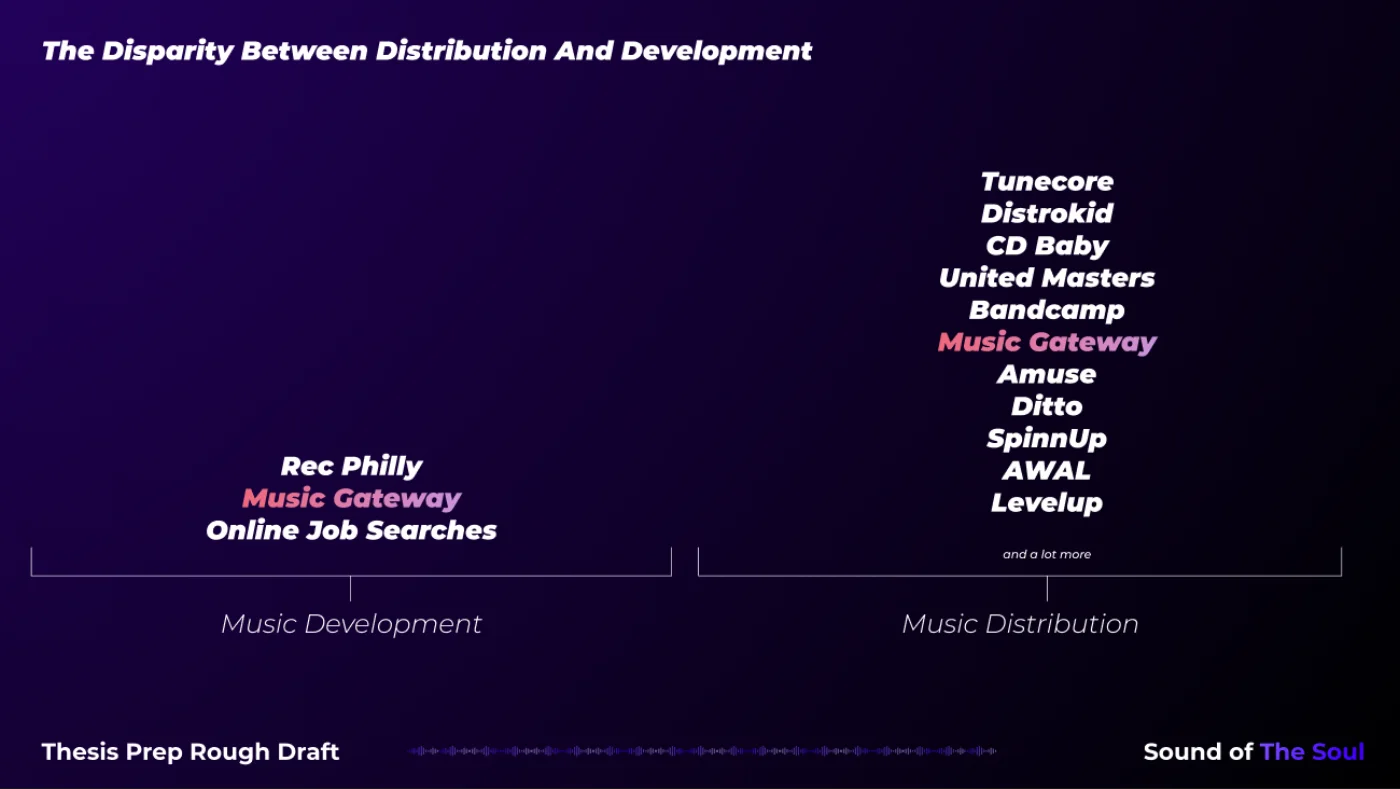Select 'Tunecore' in the distribution list
The height and width of the screenshot is (789, 1400).
1047,182
